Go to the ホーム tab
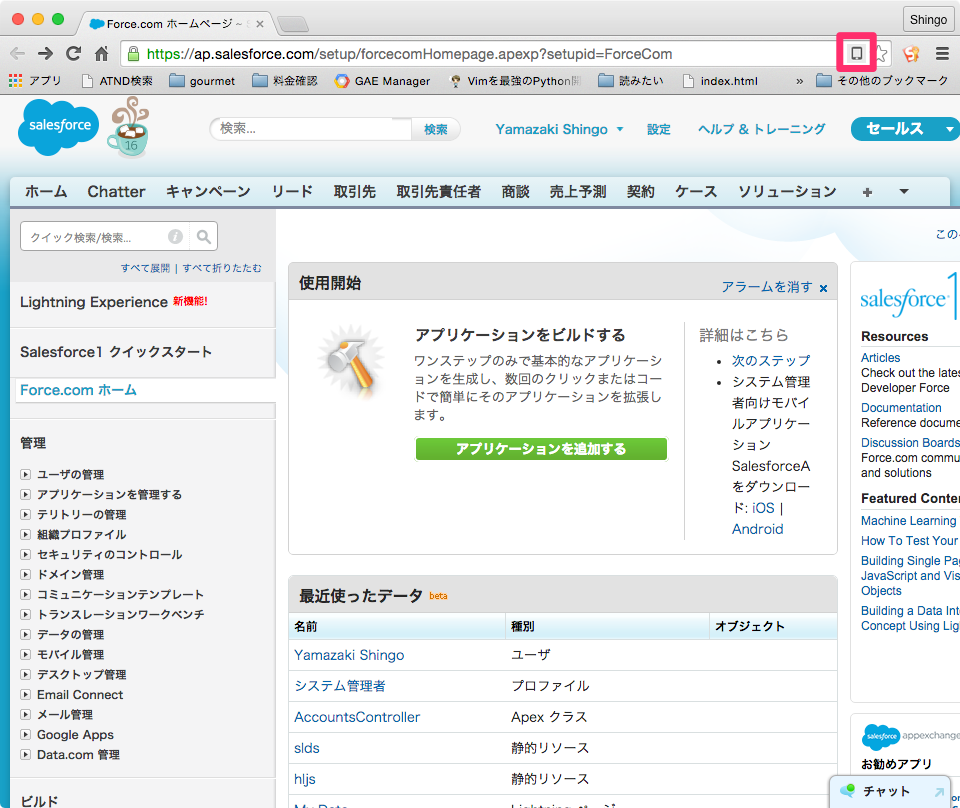 pos(46,192)
